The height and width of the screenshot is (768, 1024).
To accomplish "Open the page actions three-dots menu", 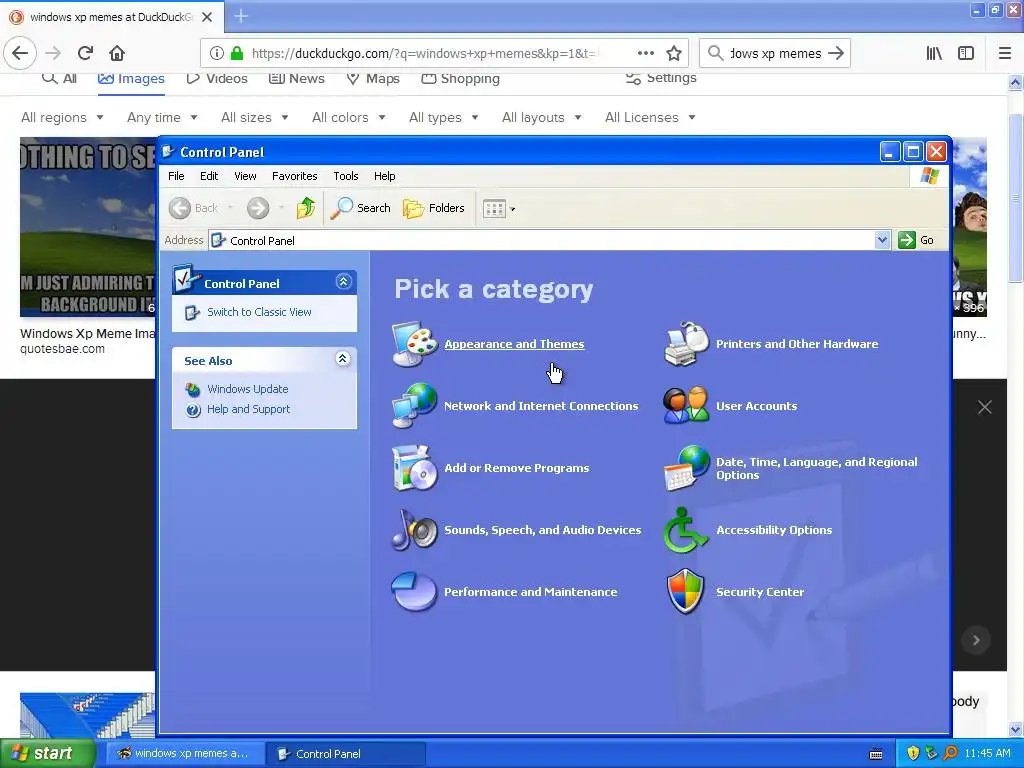I will tap(646, 53).
